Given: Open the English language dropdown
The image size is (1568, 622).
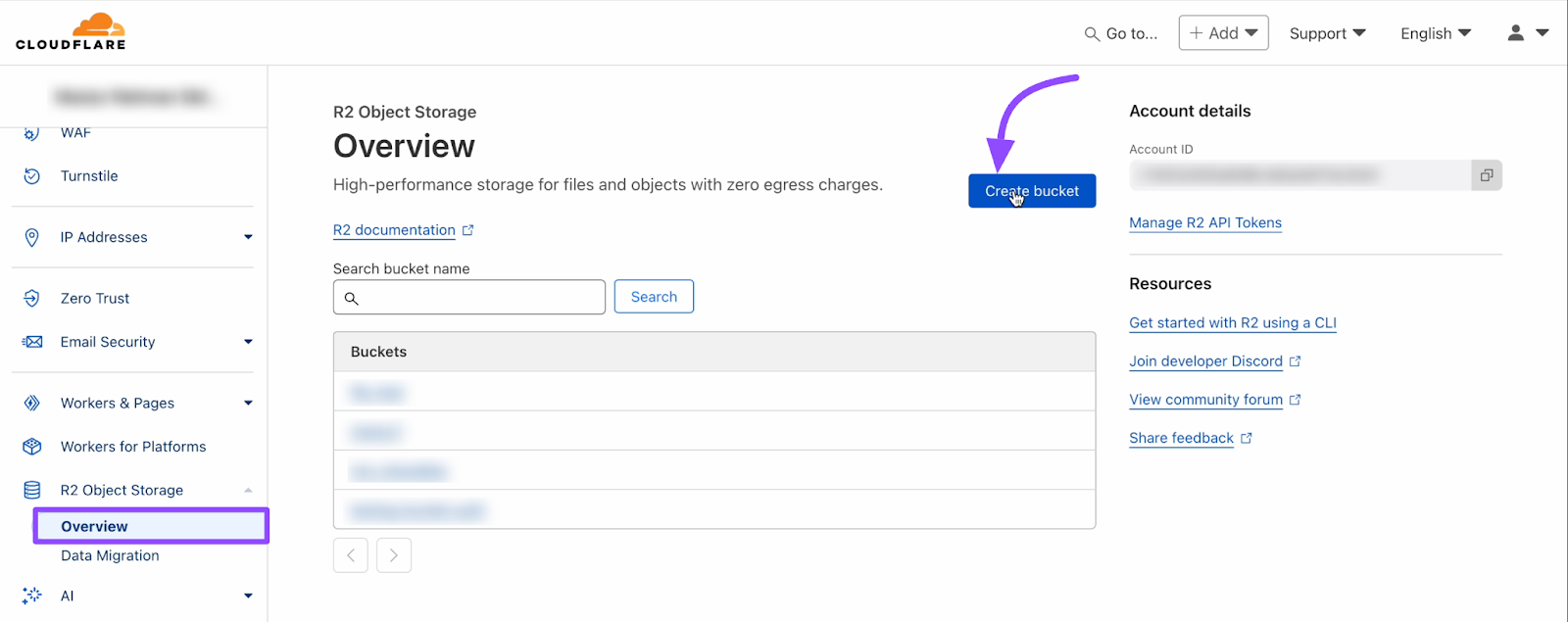Looking at the screenshot, I should point(1436,33).
